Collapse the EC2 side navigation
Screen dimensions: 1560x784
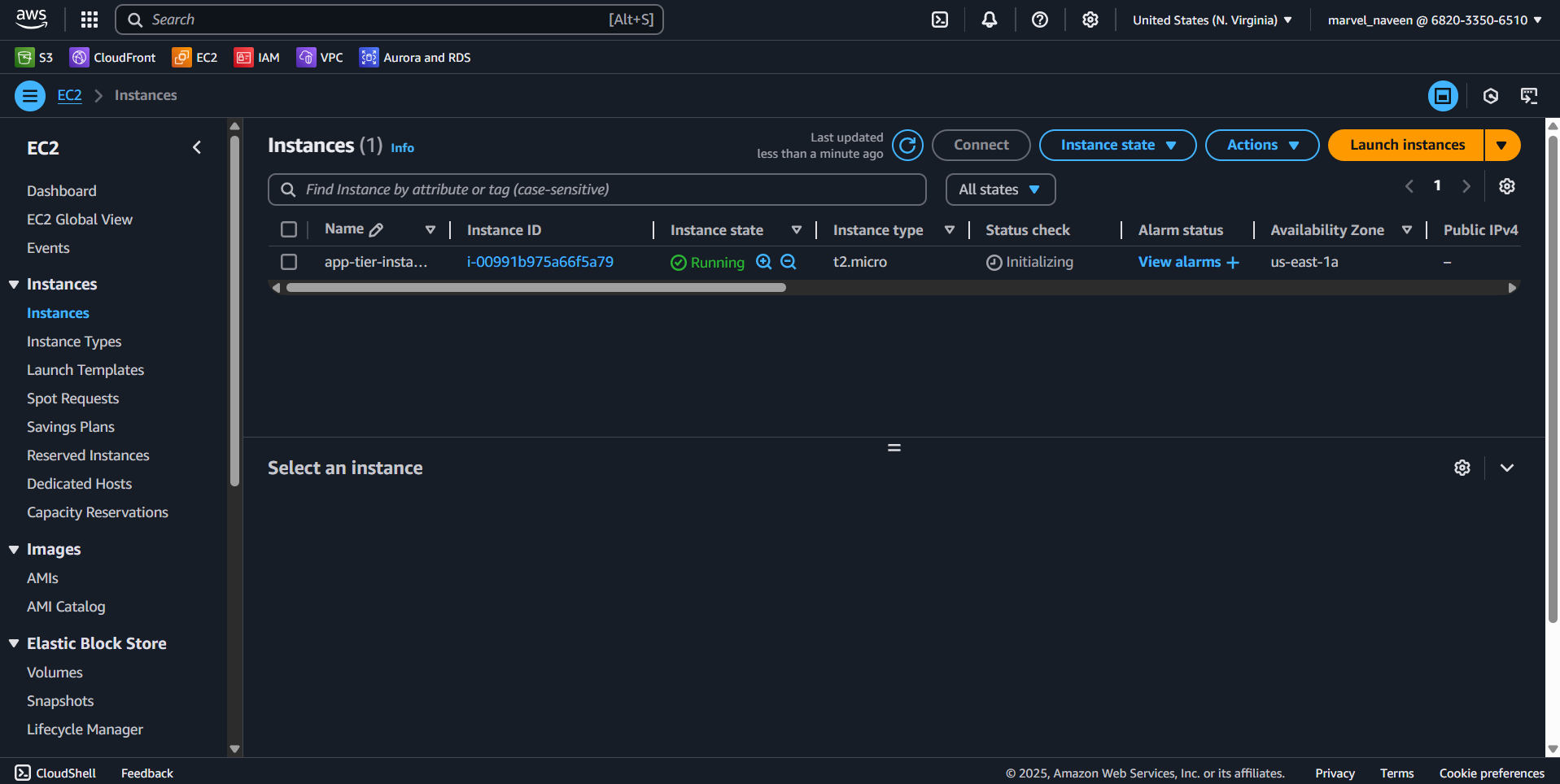196,147
